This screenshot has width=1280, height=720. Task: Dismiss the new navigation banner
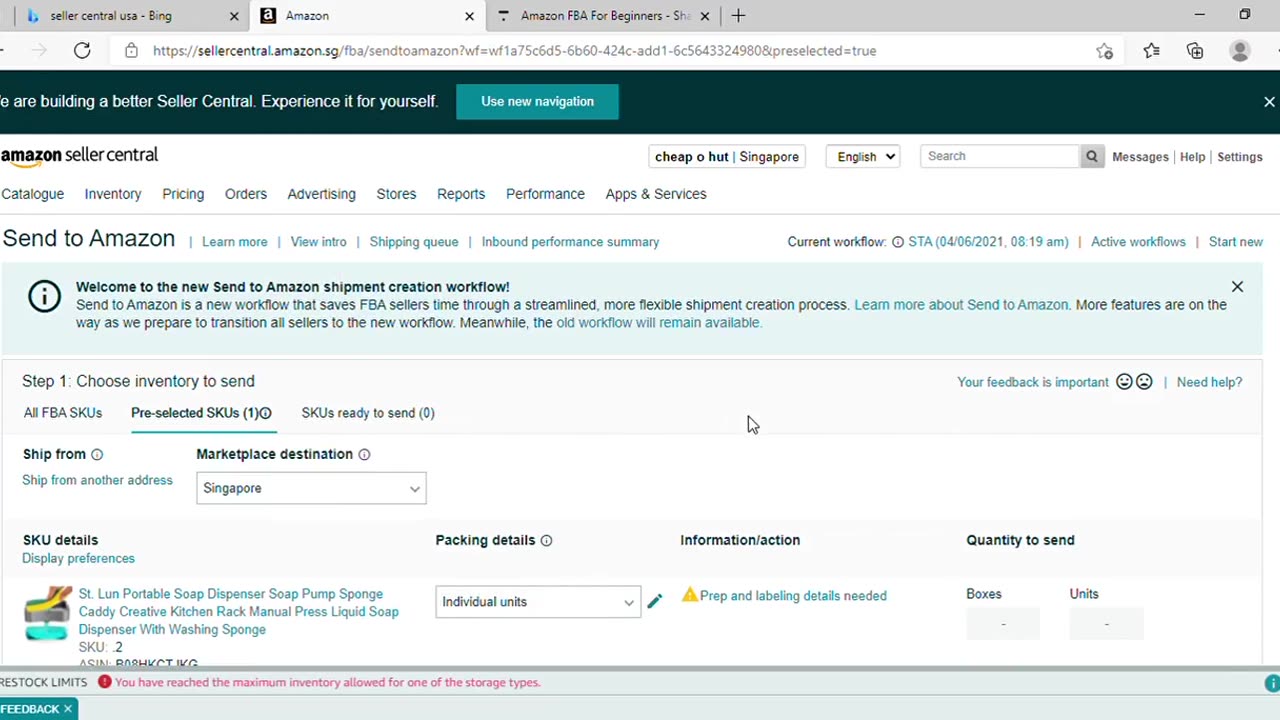(1269, 101)
